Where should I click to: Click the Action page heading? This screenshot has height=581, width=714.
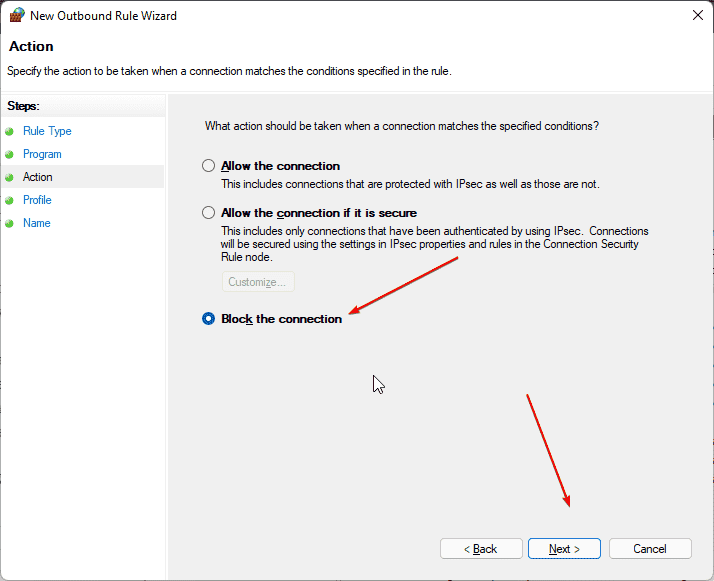(31, 46)
